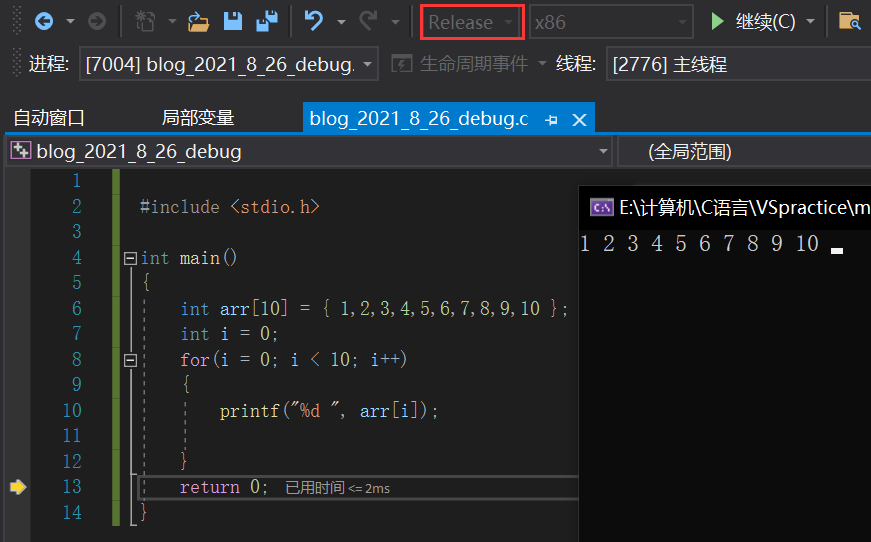Open the 继续 button dropdown arrow

pyautogui.click(x=810, y=22)
